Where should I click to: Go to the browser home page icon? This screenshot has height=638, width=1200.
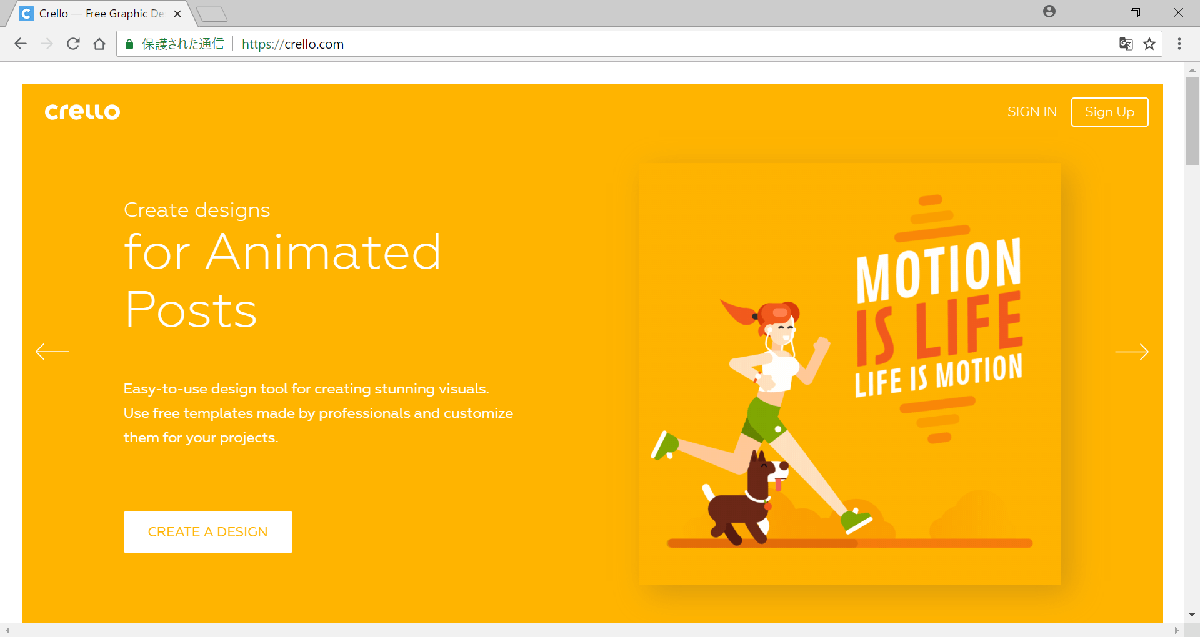99,44
